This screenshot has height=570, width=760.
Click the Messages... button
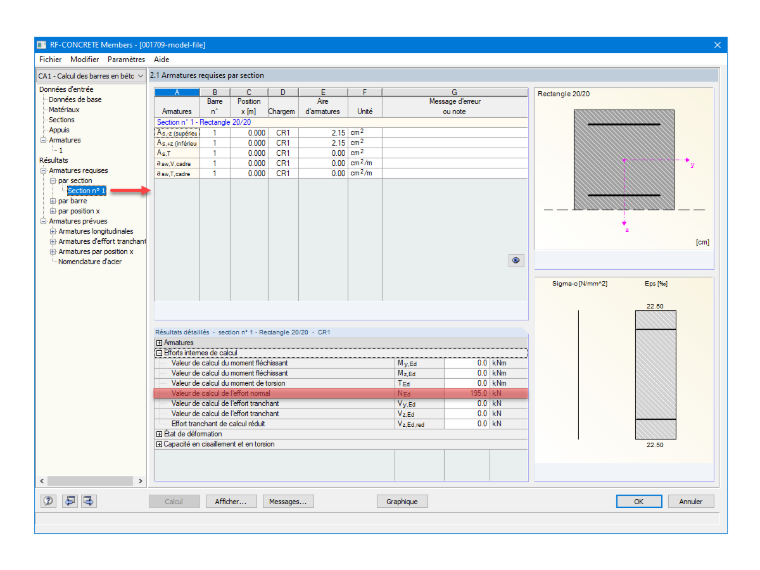pyautogui.click(x=288, y=501)
